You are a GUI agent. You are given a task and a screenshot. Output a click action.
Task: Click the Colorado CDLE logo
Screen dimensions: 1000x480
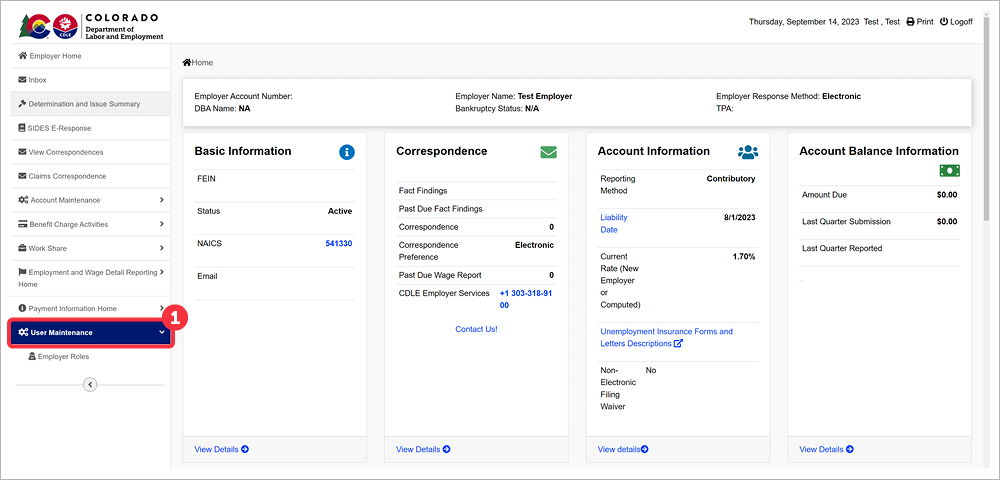(x=49, y=24)
